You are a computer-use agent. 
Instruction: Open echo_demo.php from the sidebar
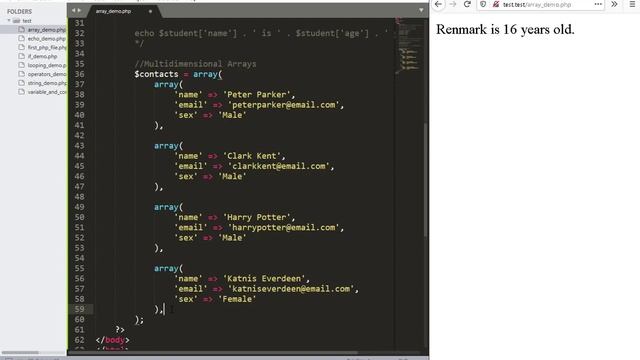47,39
